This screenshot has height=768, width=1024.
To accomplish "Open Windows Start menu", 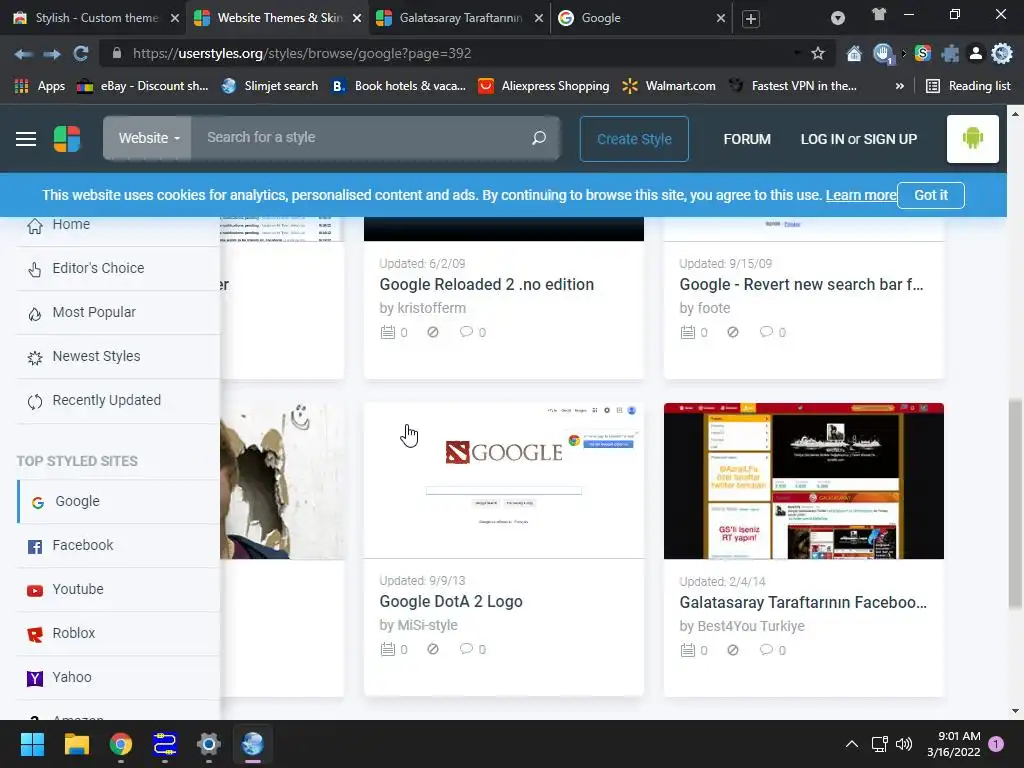I will pyautogui.click(x=32, y=744).
